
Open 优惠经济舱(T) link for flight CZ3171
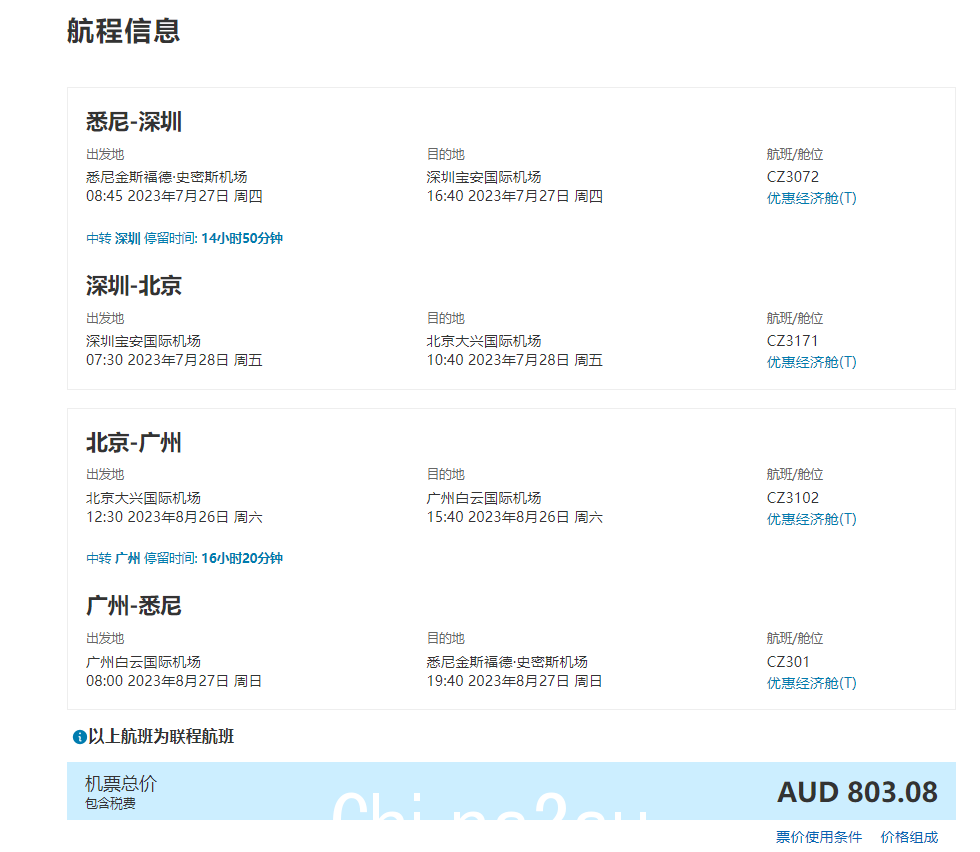(x=811, y=362)
